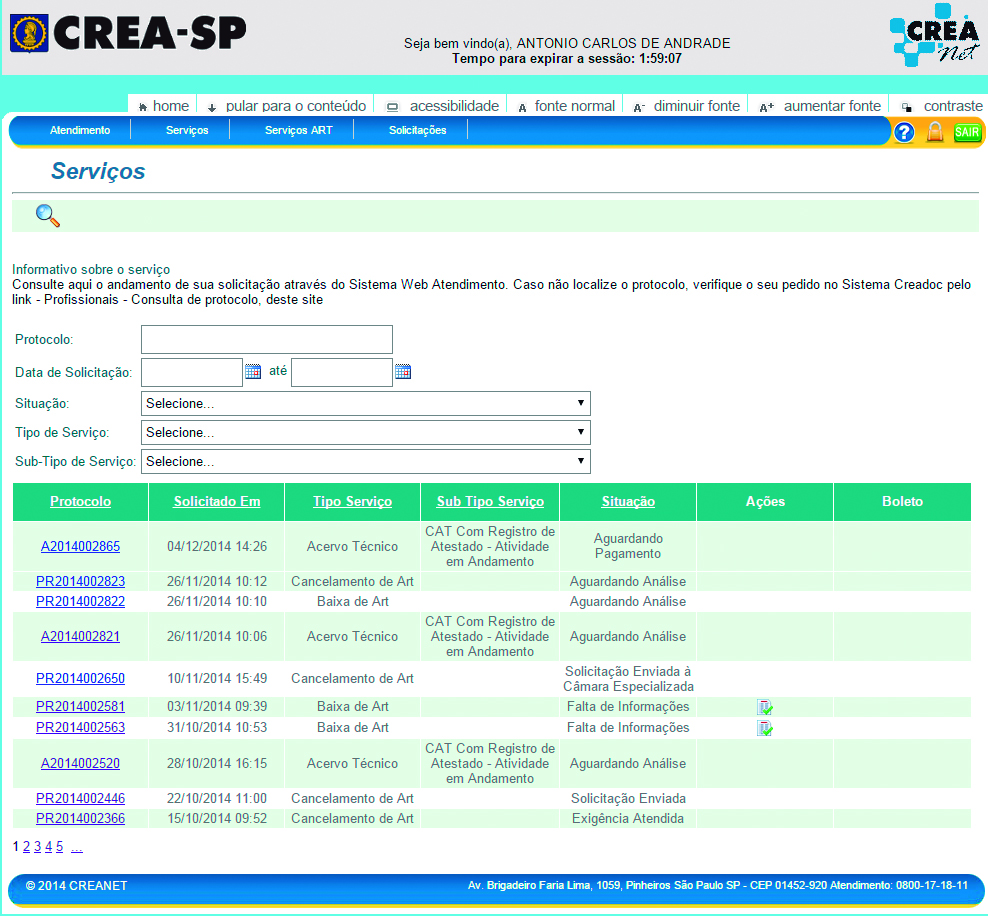Screen dimensions: 988x916
Task: Click action icon for PR2014002581 row
Action: pos(764,707)
